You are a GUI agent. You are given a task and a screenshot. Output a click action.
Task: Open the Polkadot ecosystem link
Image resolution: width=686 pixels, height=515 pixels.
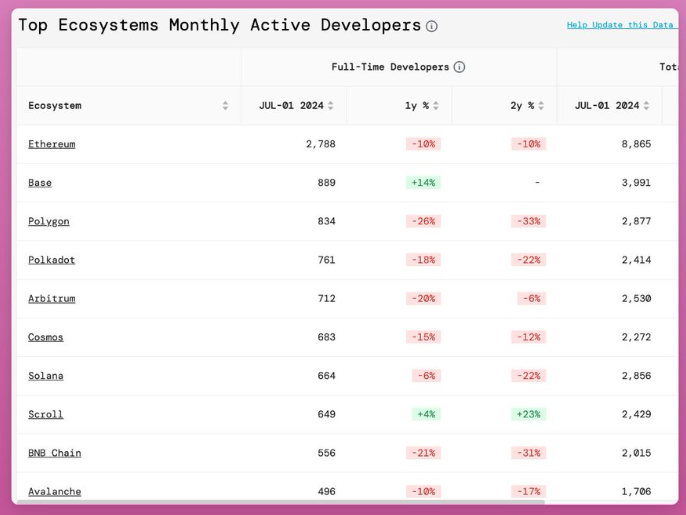coord(52,260)
